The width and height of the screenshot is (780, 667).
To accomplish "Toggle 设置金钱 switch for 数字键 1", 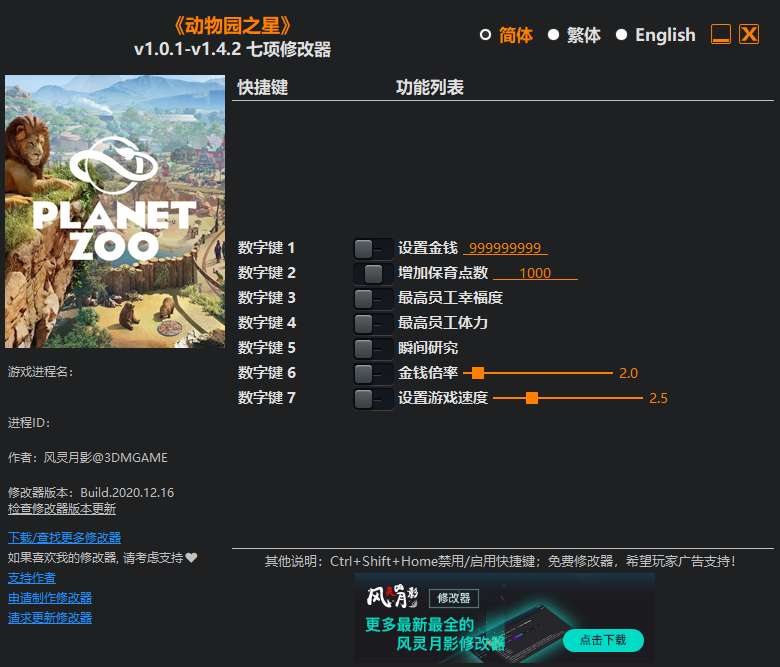I will [x=373, y=248].
